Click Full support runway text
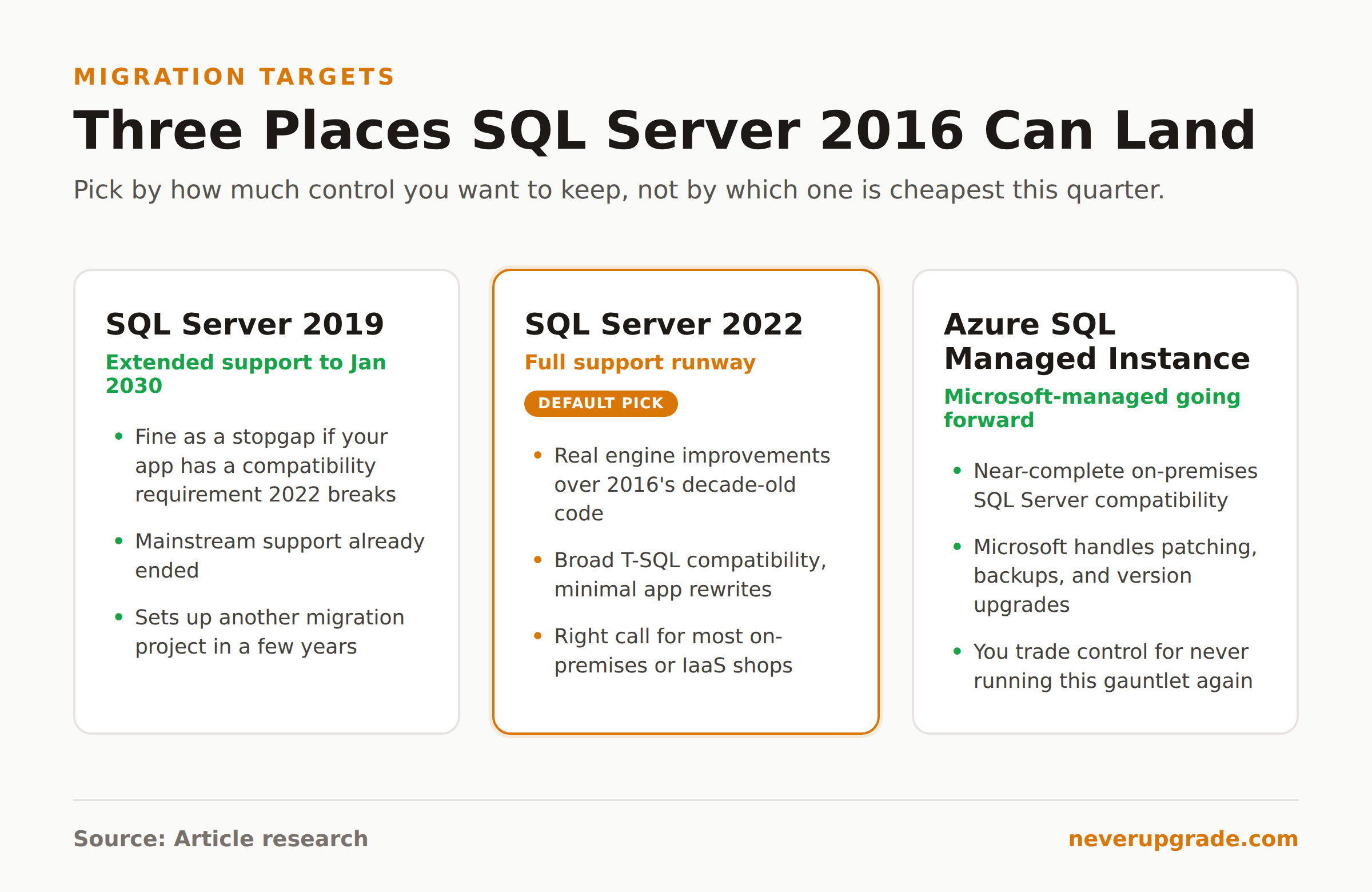The width and height of the screenshot is (1372, 892). tap(640, 362)
